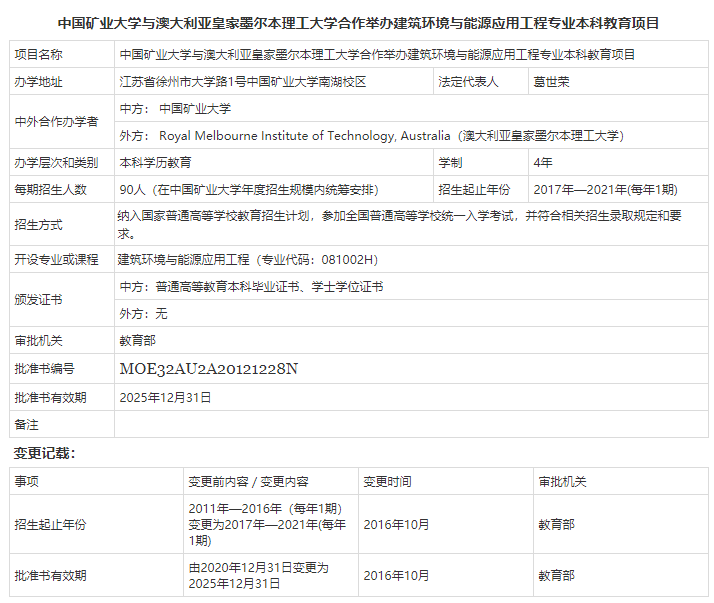Image resolution: width=714 pixels, height=603 pixels.
Task: Click the 变更时间 column header
Action: tap(446, 481)
